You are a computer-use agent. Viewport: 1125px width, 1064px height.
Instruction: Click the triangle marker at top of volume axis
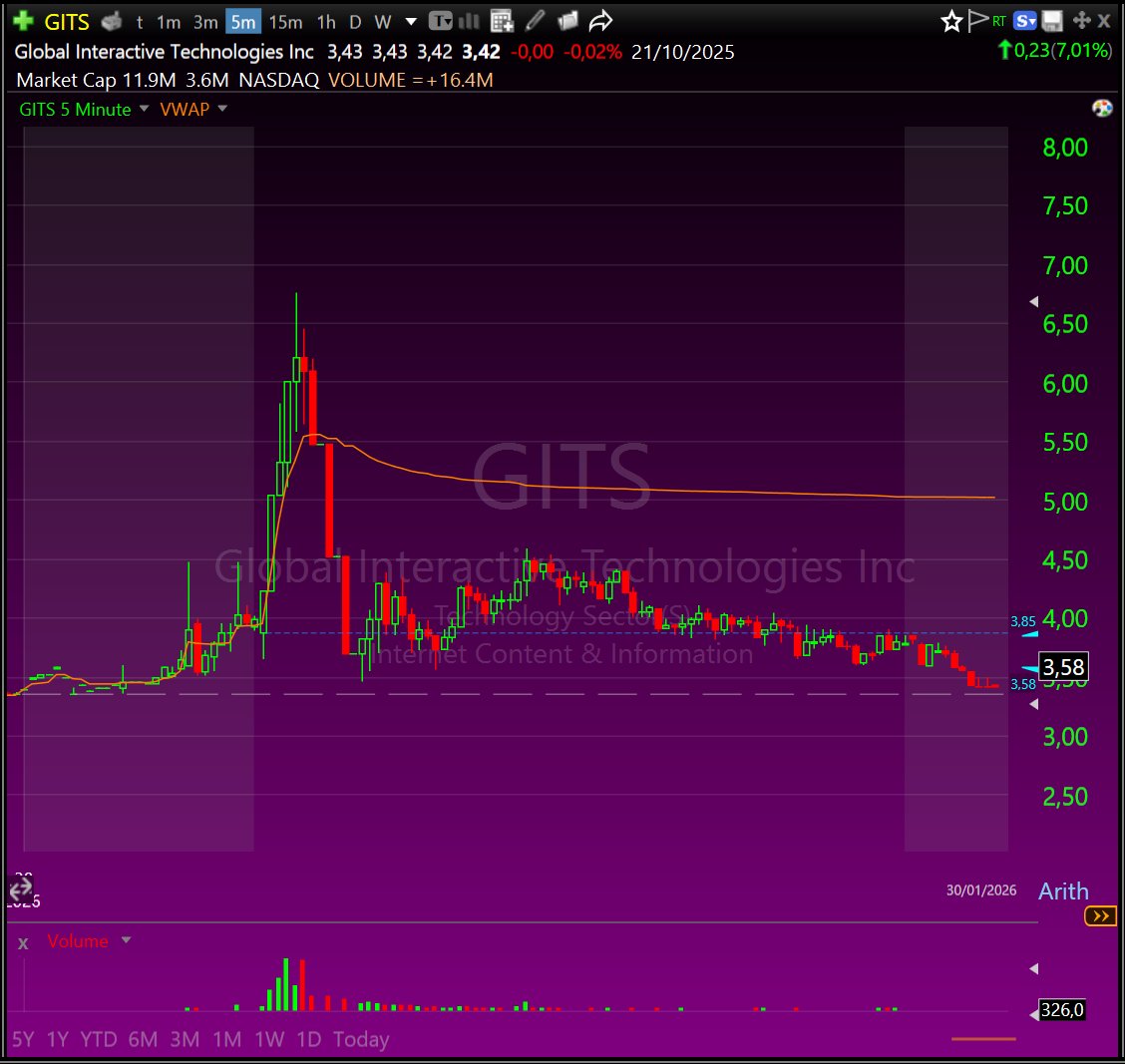(1034, 968)
